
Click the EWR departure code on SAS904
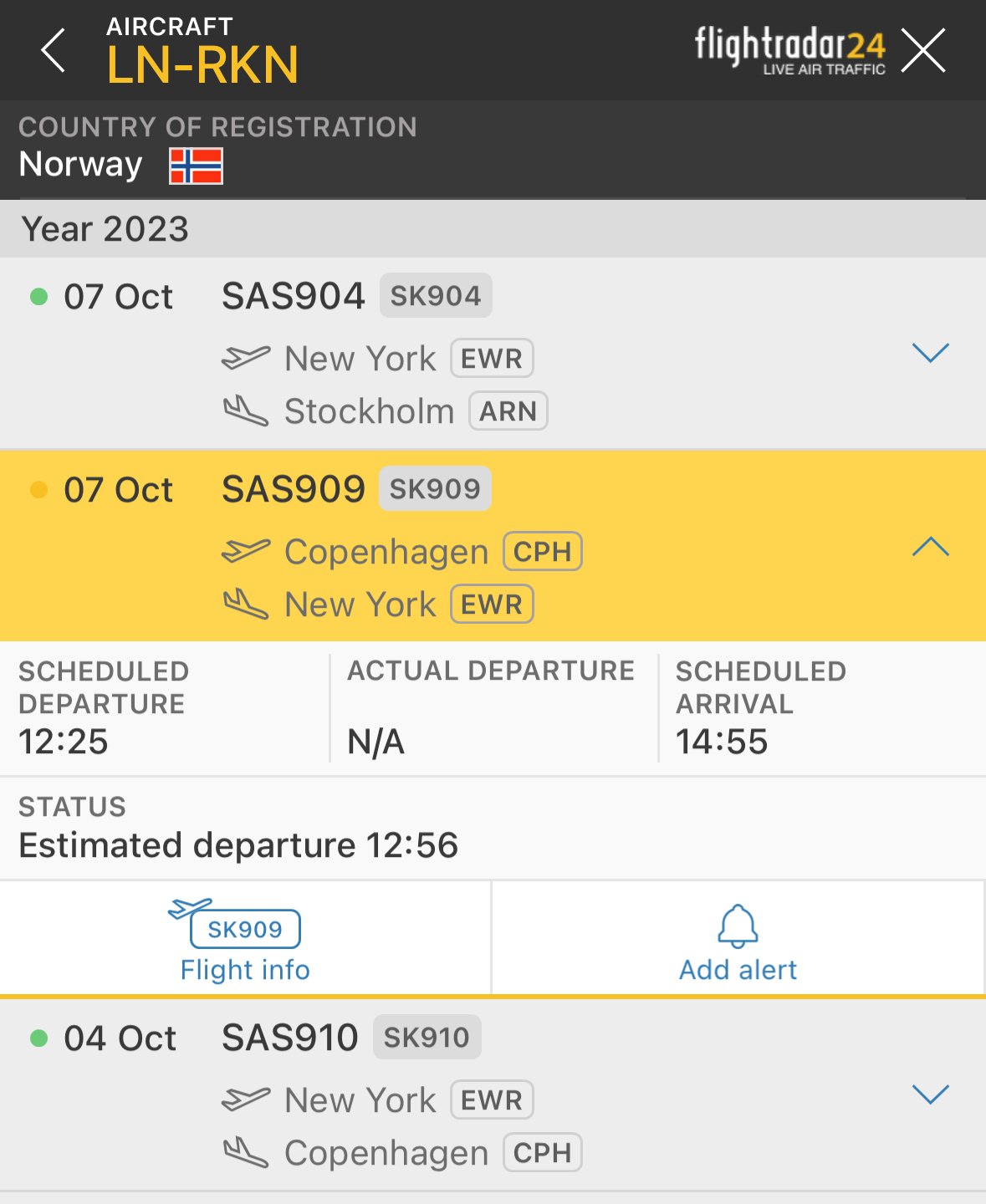click(492, 359)
